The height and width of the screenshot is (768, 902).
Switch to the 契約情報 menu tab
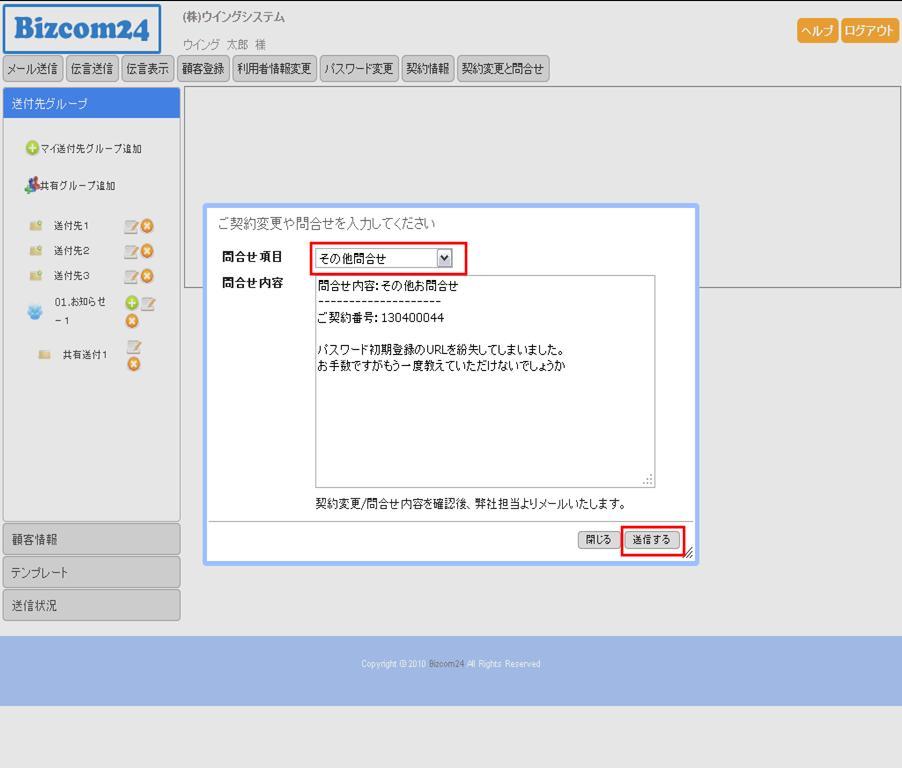tap(427, 69)
